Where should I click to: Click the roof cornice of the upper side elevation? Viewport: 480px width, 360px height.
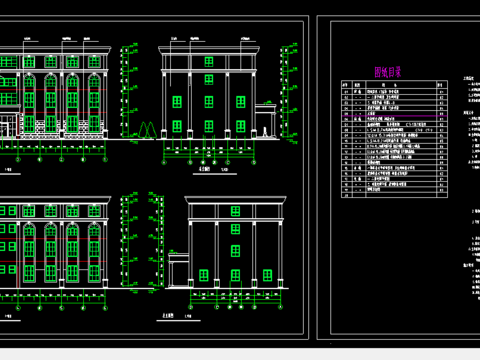209,50
